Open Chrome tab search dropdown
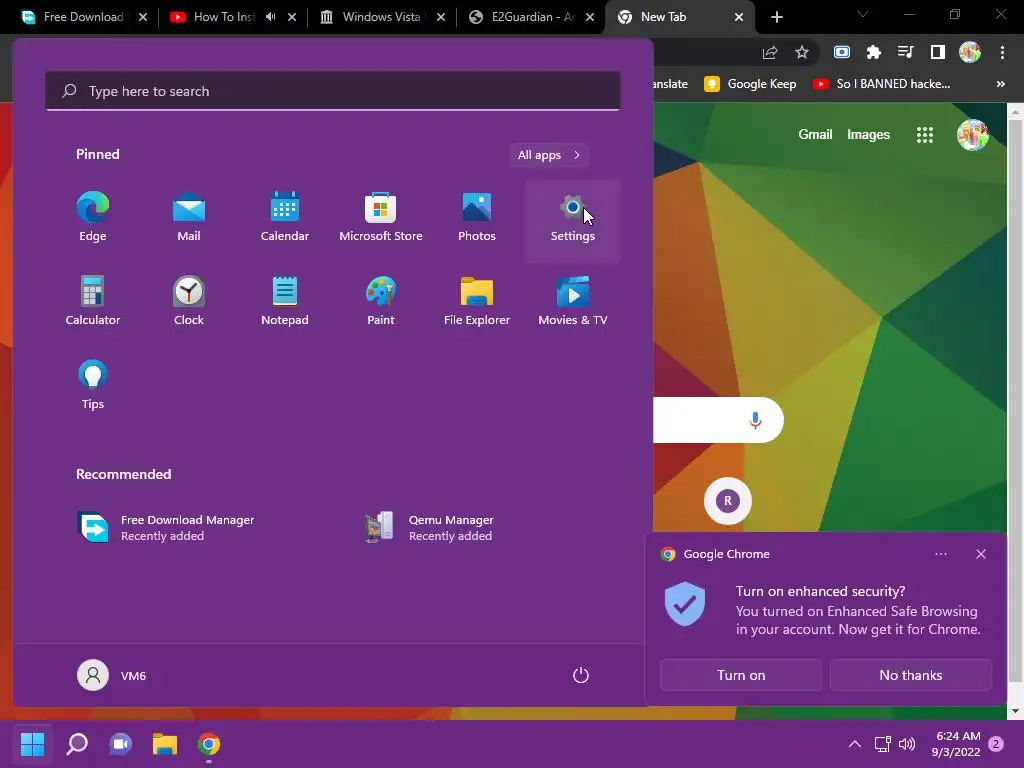 pyautogui.click(x=863, y=14)
